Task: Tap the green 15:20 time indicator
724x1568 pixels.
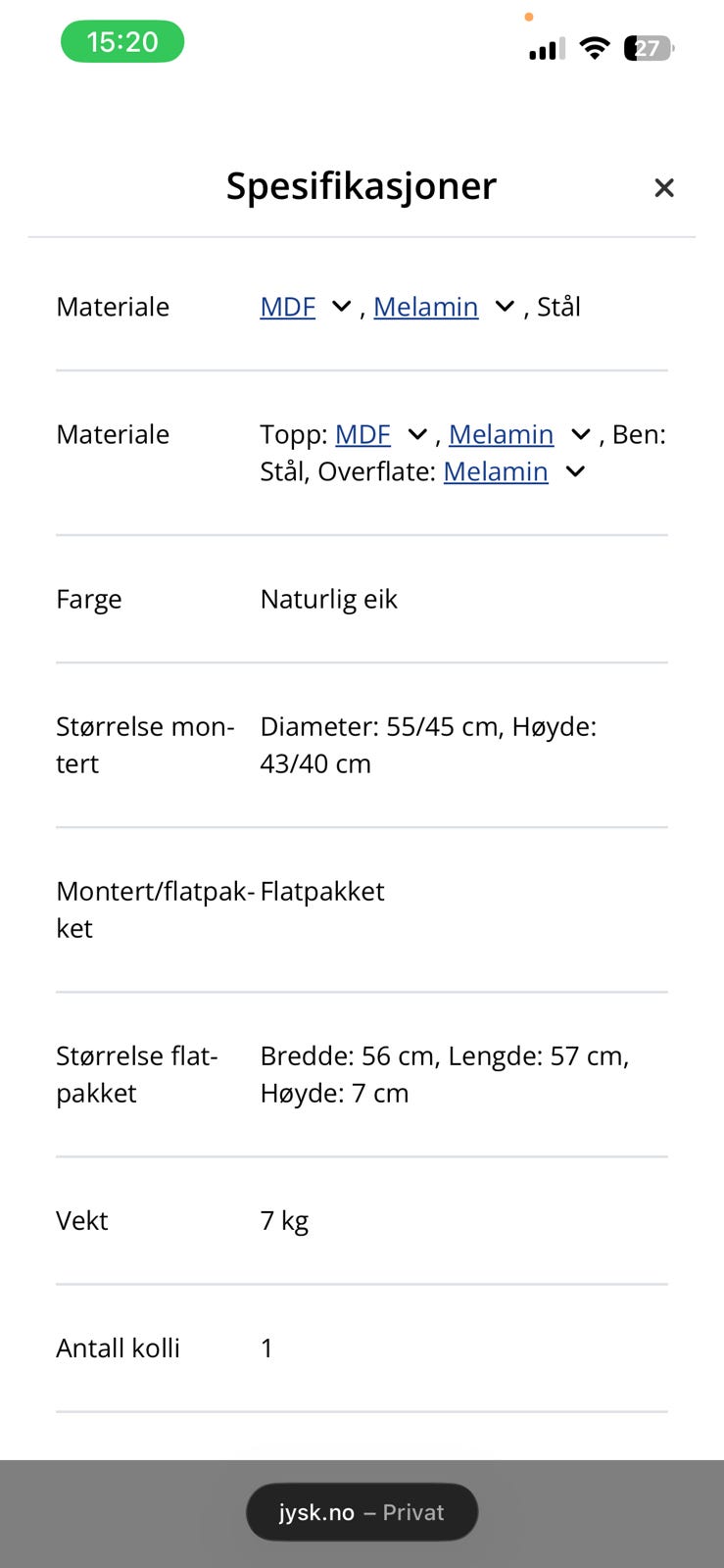Action: point(122,41)
